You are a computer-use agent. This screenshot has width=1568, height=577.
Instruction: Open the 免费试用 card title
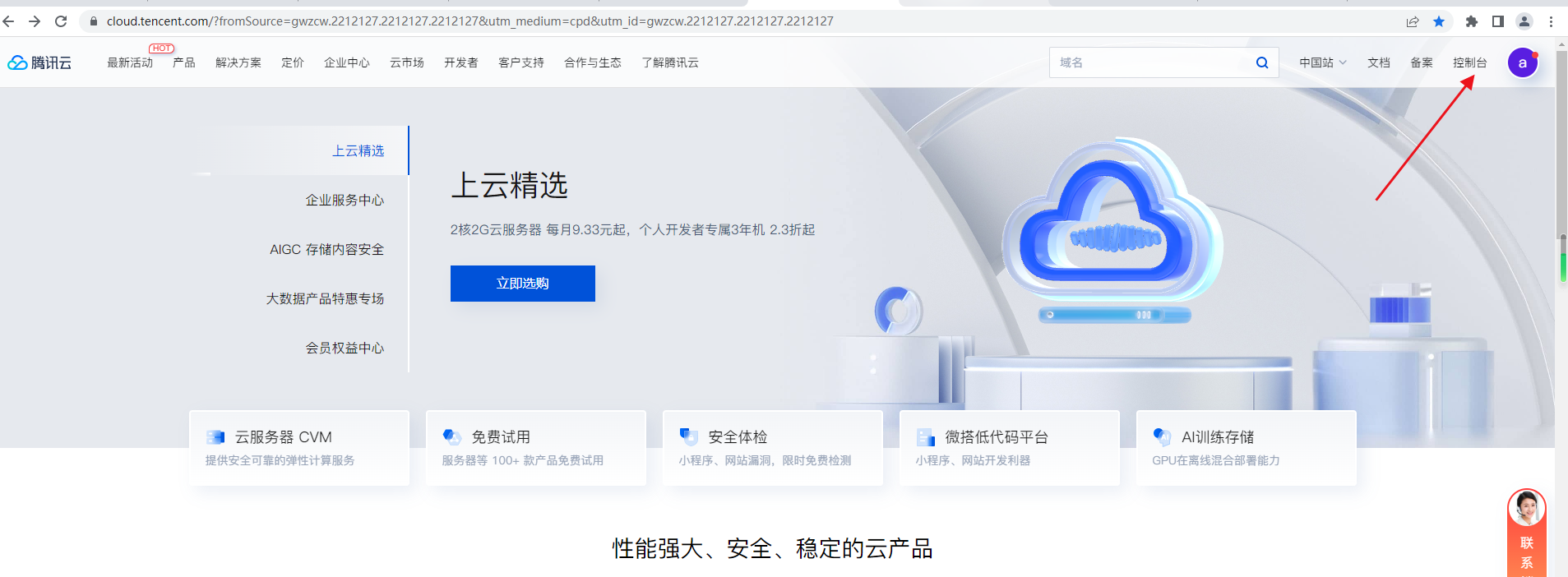click(501, 437)
